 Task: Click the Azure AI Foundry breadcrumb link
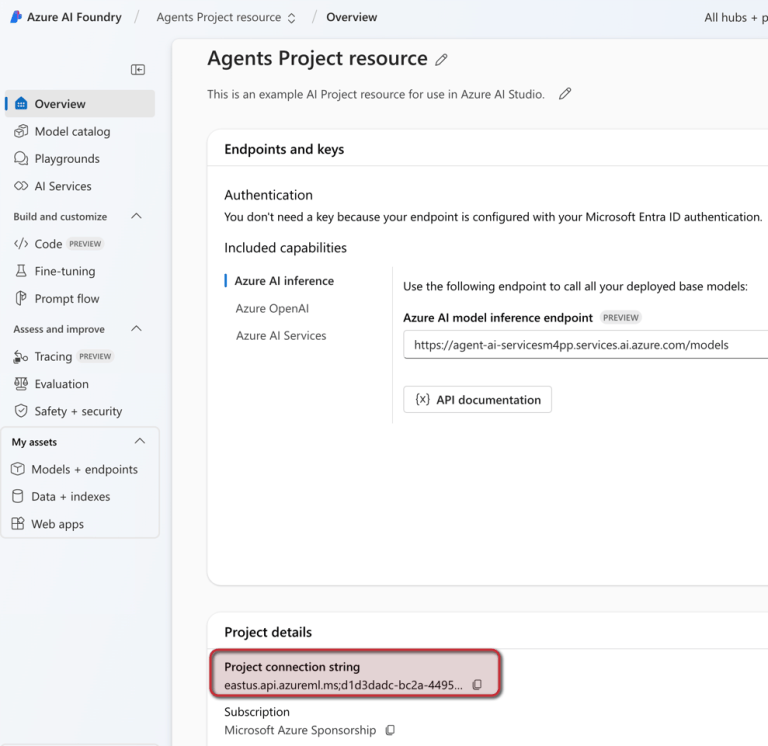tap(74, 17)
